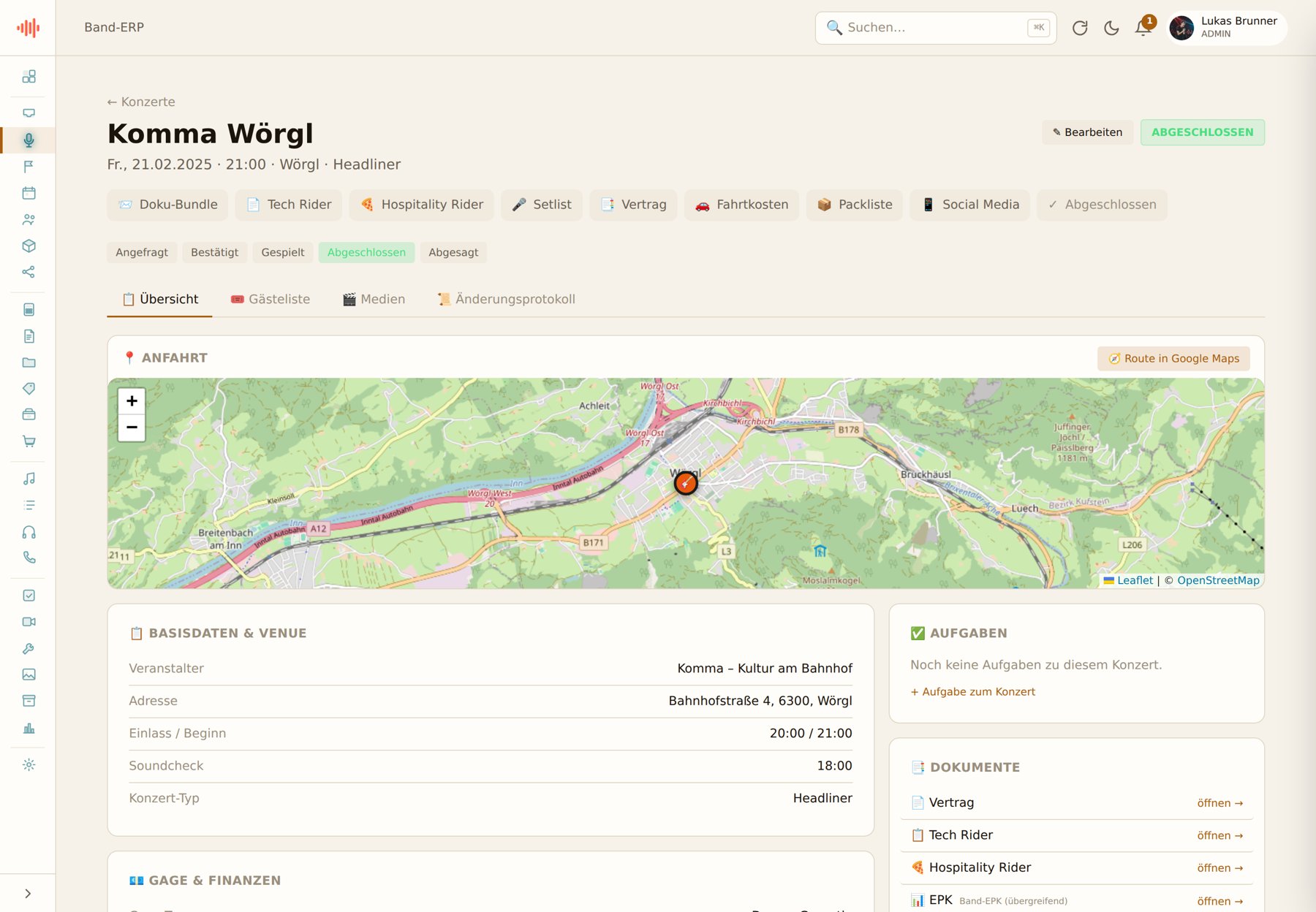The width and height of the screenshot is (1316, 912).
Task: Open the share nodes icon in sidebar
Action: 29,272
